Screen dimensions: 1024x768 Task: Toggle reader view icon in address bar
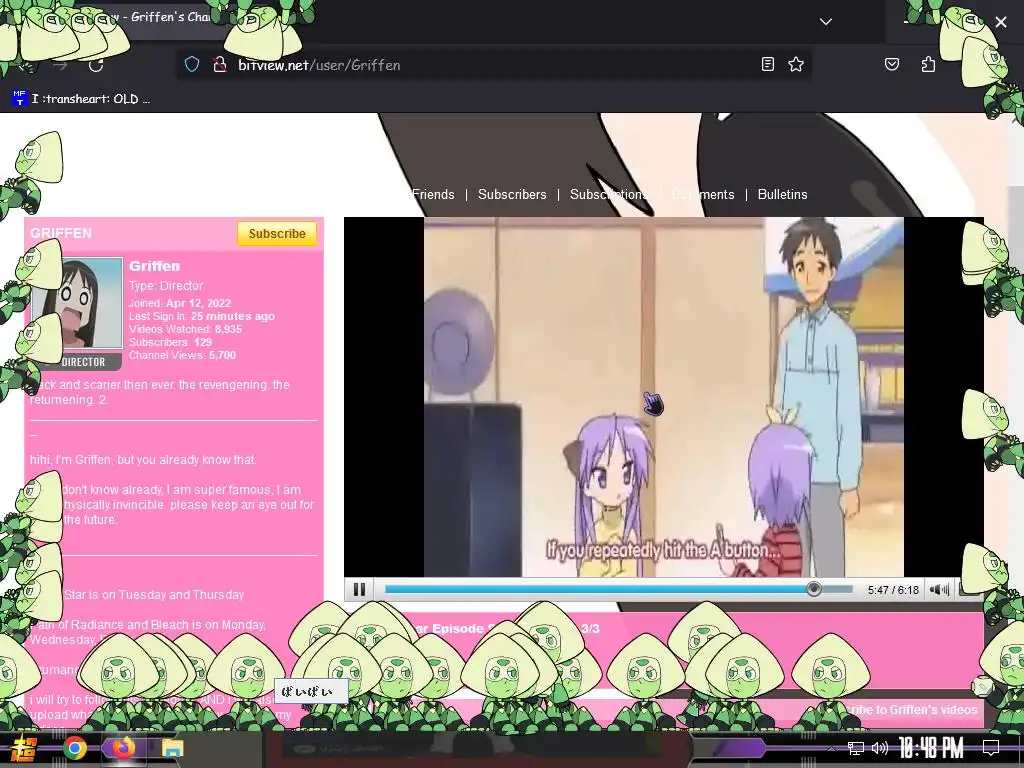[x=768, y=64]
